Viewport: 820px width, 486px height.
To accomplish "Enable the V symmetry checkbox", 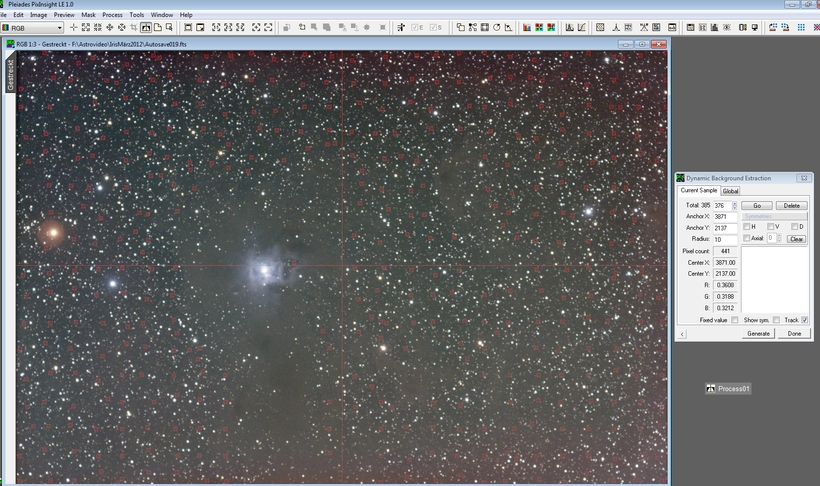I will pyautogui.click(x=770, y=227).
